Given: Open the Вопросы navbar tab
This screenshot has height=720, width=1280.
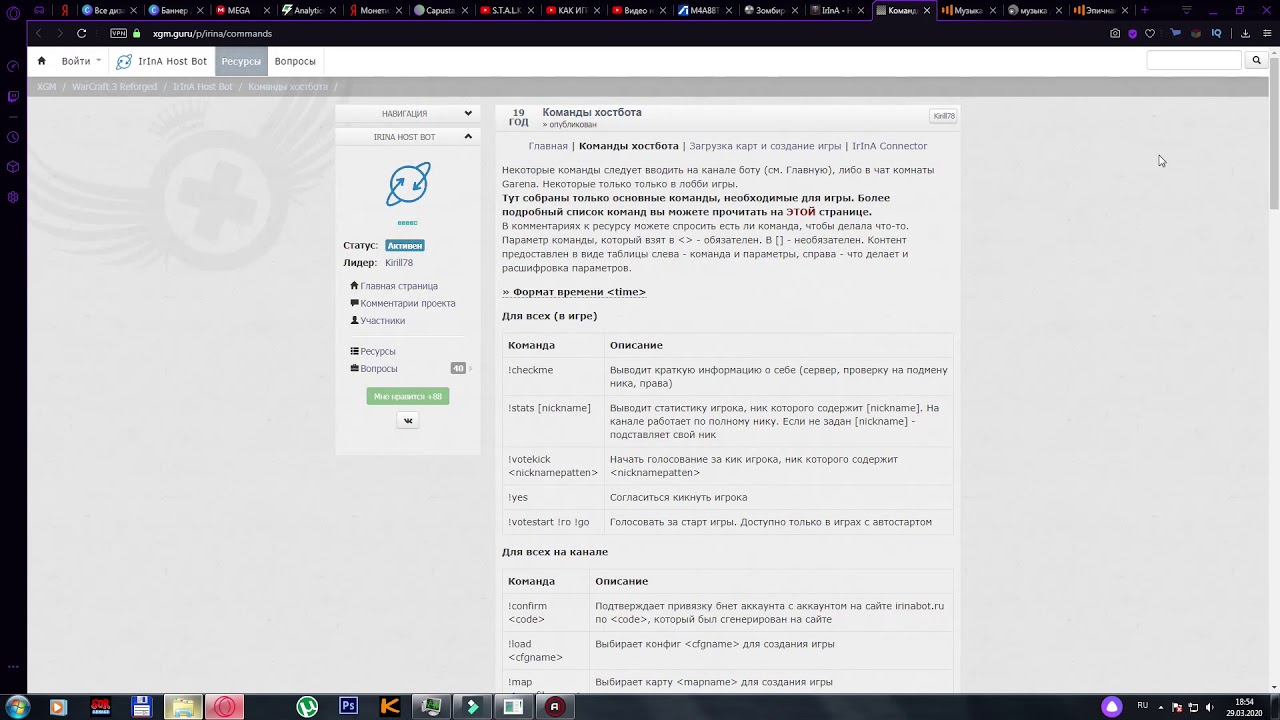Looking at the screenshot, I should click(x=295, y=61).
